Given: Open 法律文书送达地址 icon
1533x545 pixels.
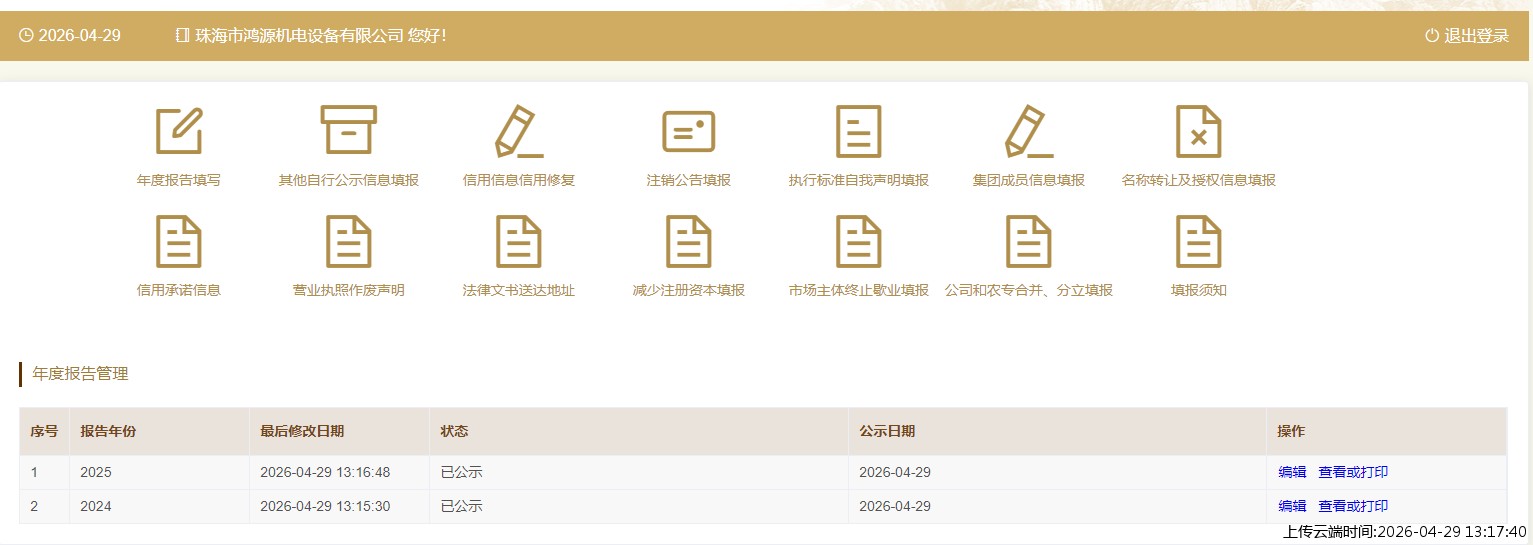Looking at the screenshot, I should pyautogui.click(x=519, y=242).
